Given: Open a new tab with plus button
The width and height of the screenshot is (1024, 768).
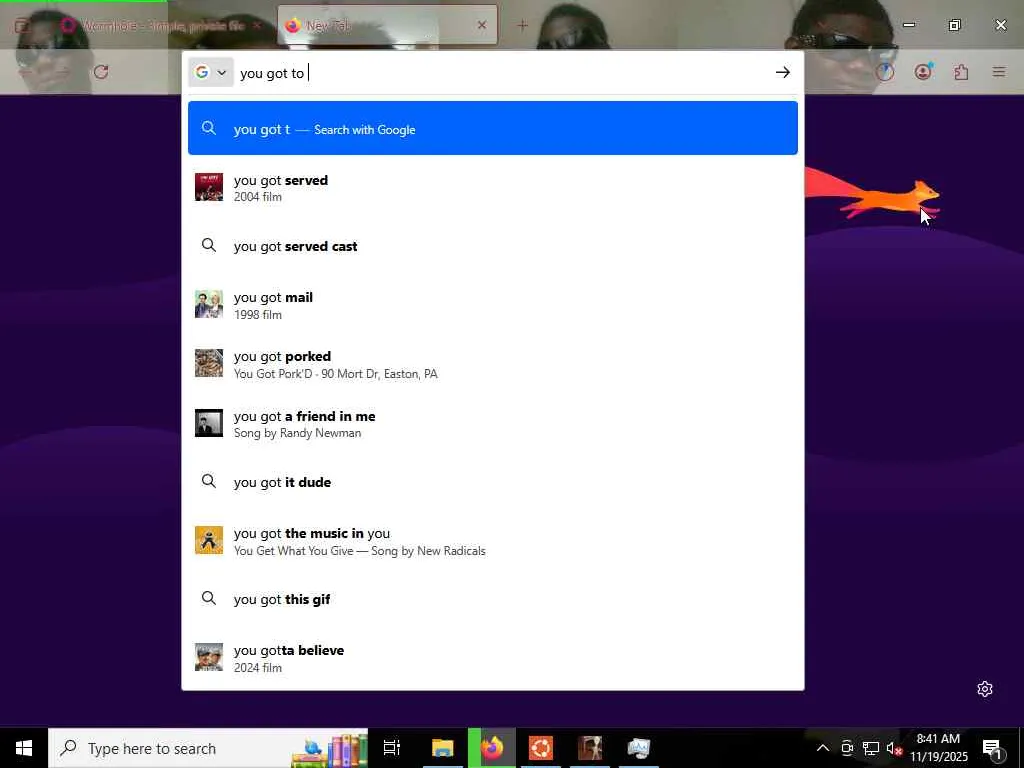Looking at the screenshot, I should point(522,25).
